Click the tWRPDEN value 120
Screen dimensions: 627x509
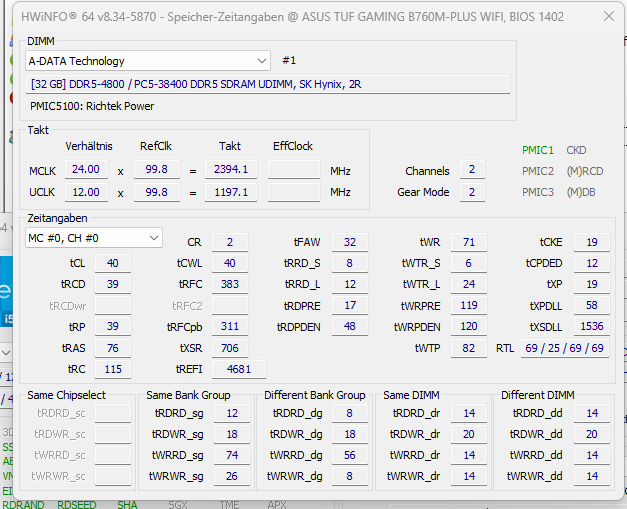(x=469, y=326)
